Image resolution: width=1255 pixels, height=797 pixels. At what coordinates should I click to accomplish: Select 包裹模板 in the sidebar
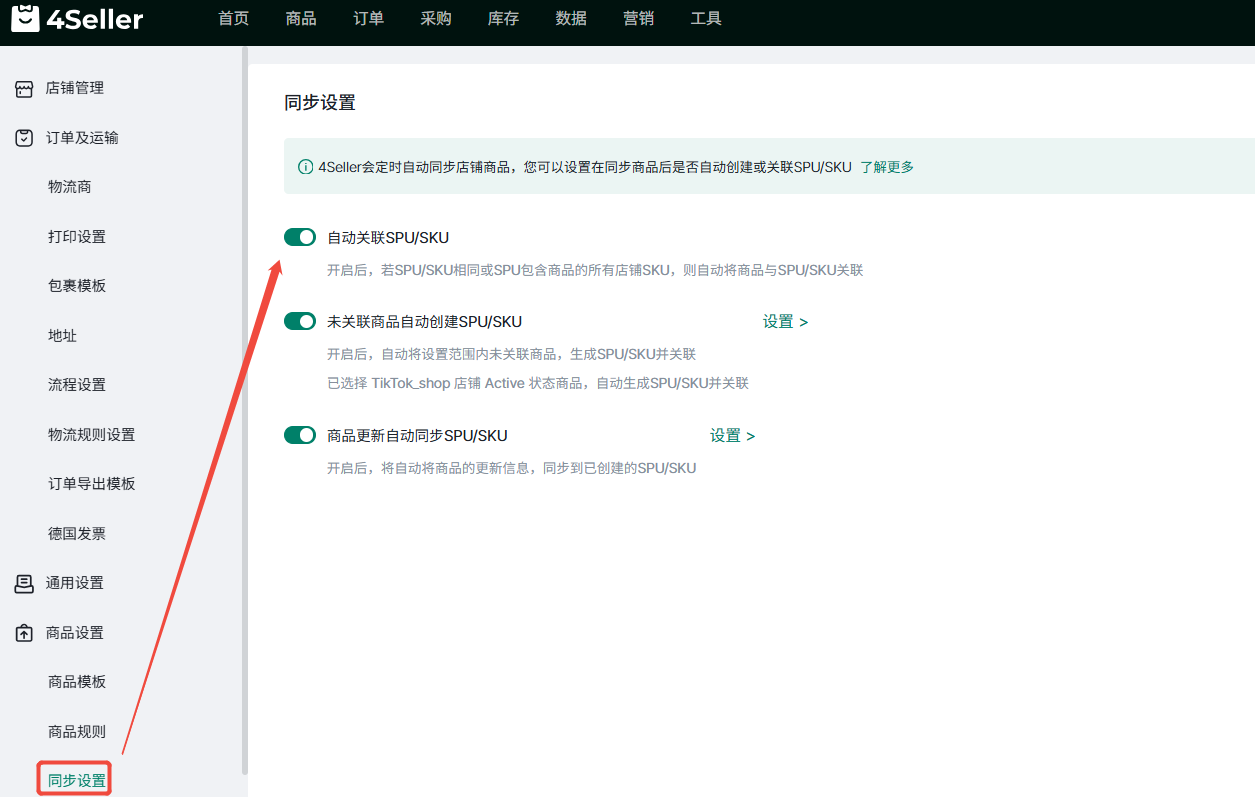[x=77, y=286]
